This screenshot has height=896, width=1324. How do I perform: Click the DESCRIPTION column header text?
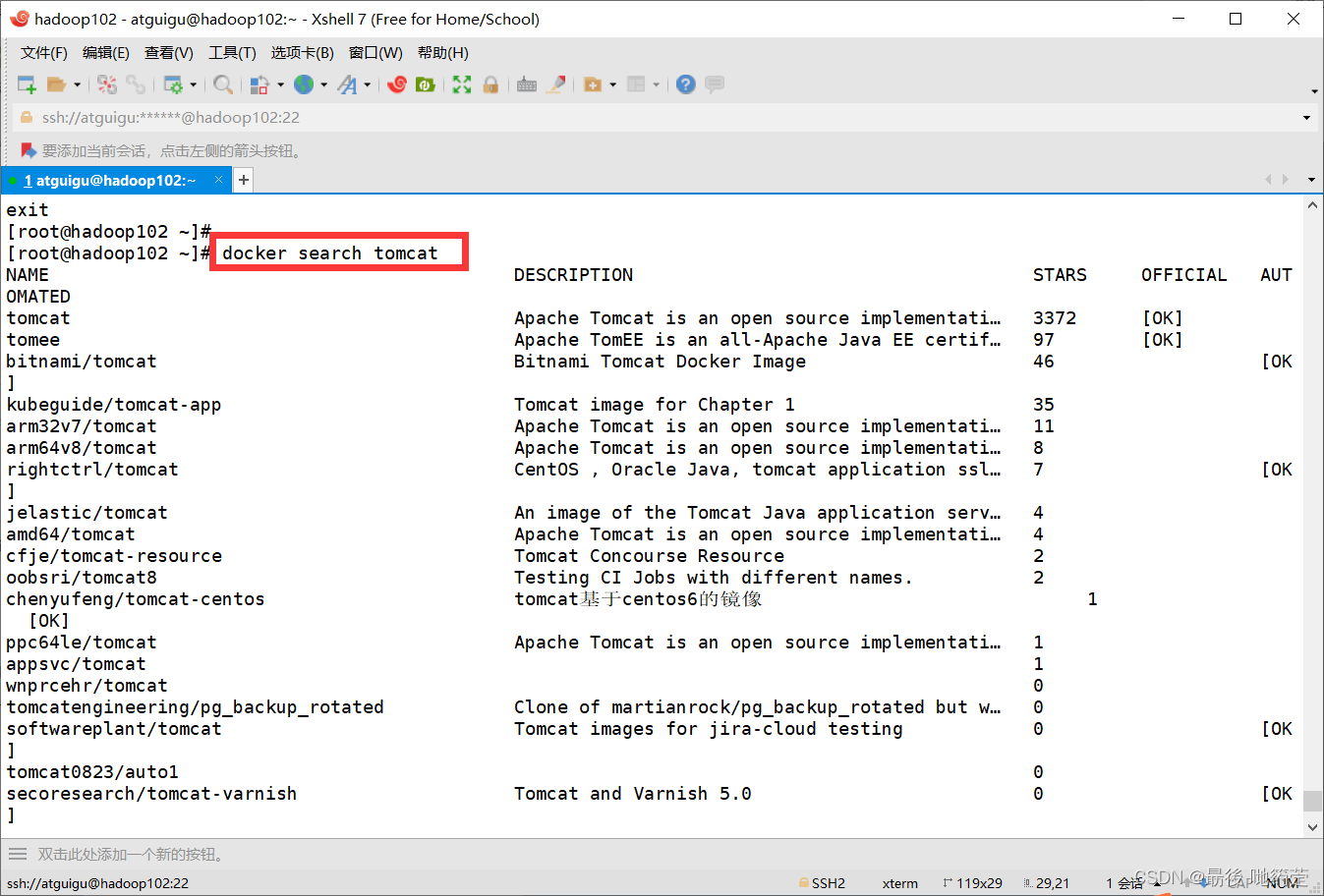point(574,275)
